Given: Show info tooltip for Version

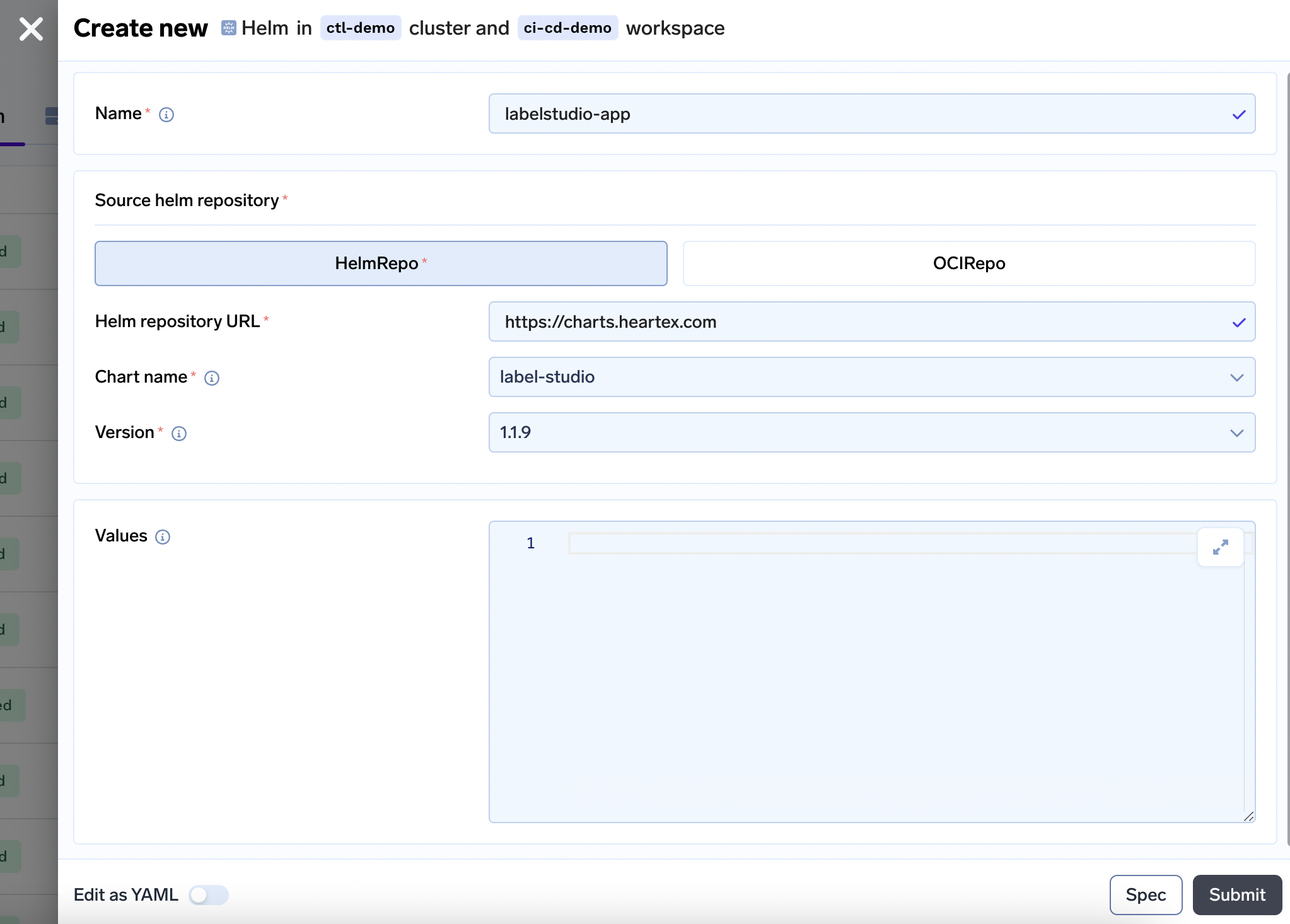Looking at the screenshot, I should 179,434.
